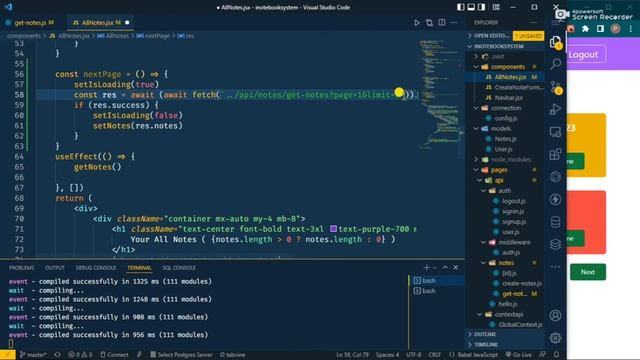Open the Accounts icon in the activity bar

(x=556, y=315)
